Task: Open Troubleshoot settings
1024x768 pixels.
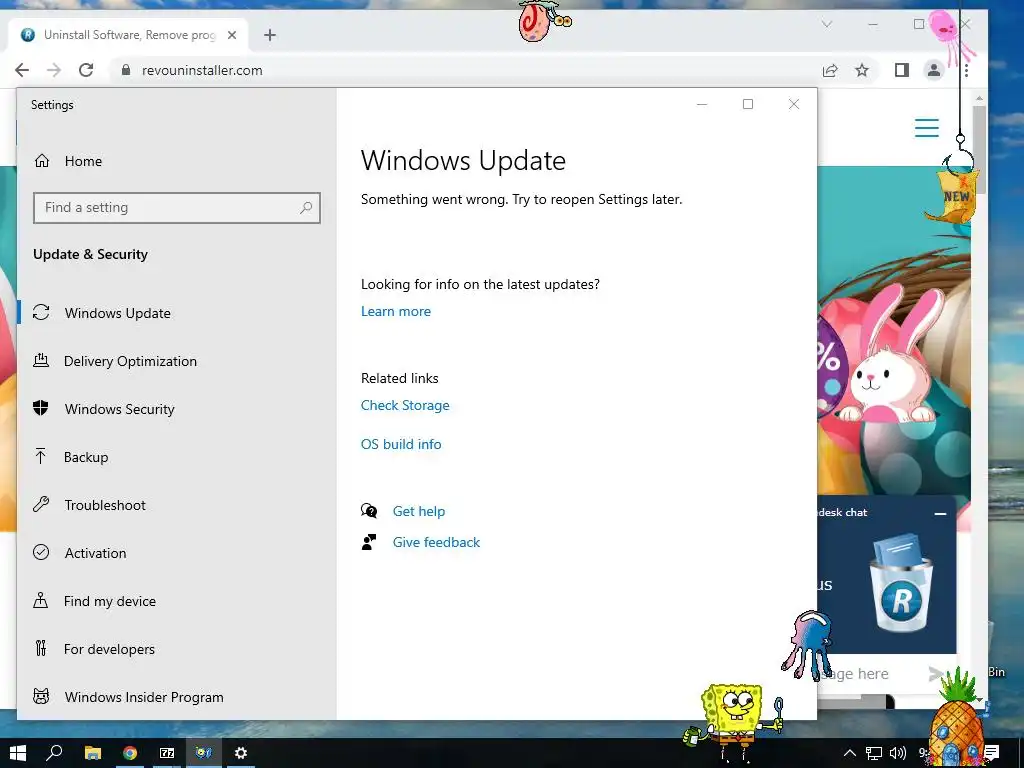Action: (x=104, y=505)
